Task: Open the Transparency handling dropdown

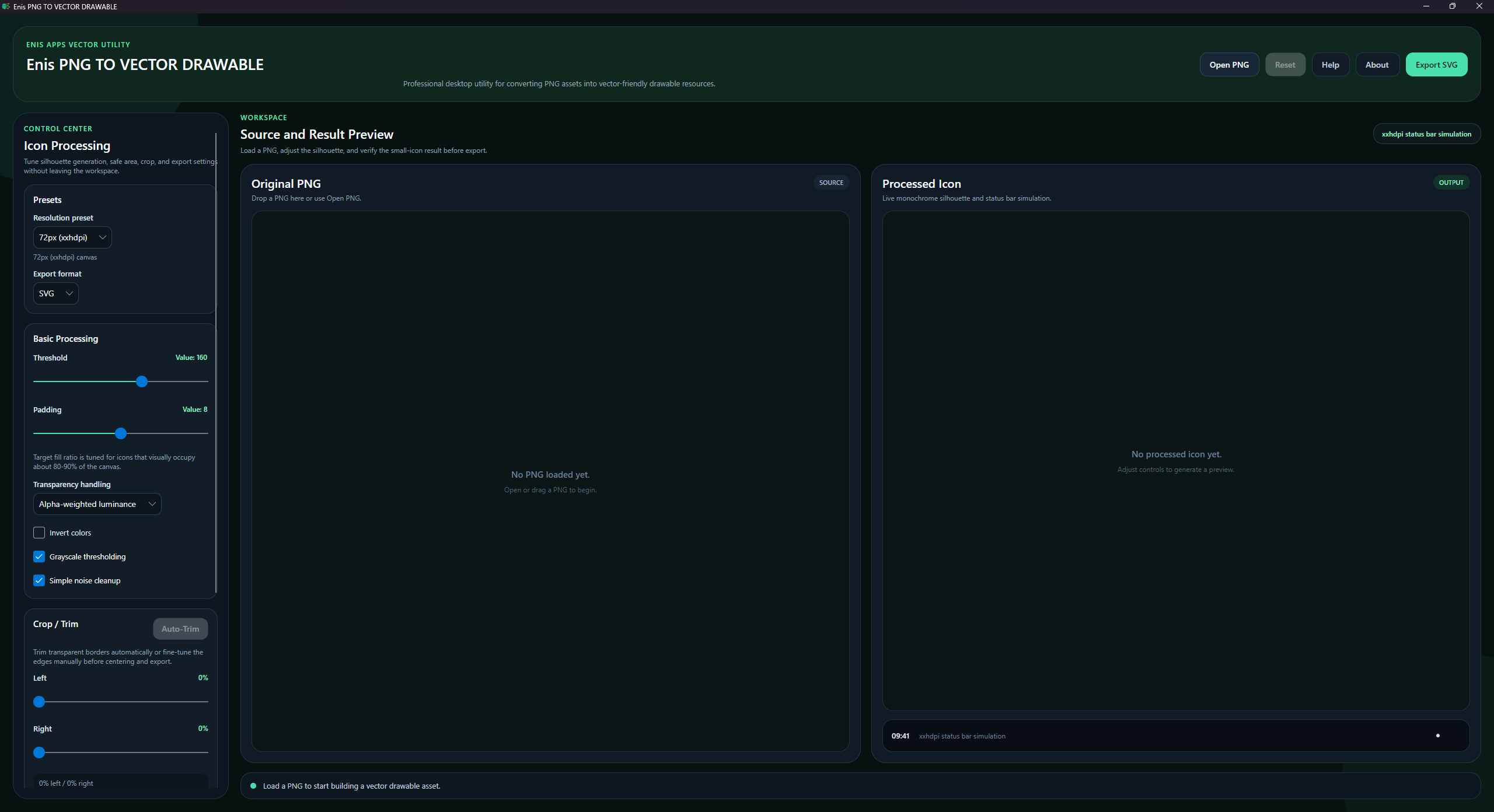Action: pos(97,504)
